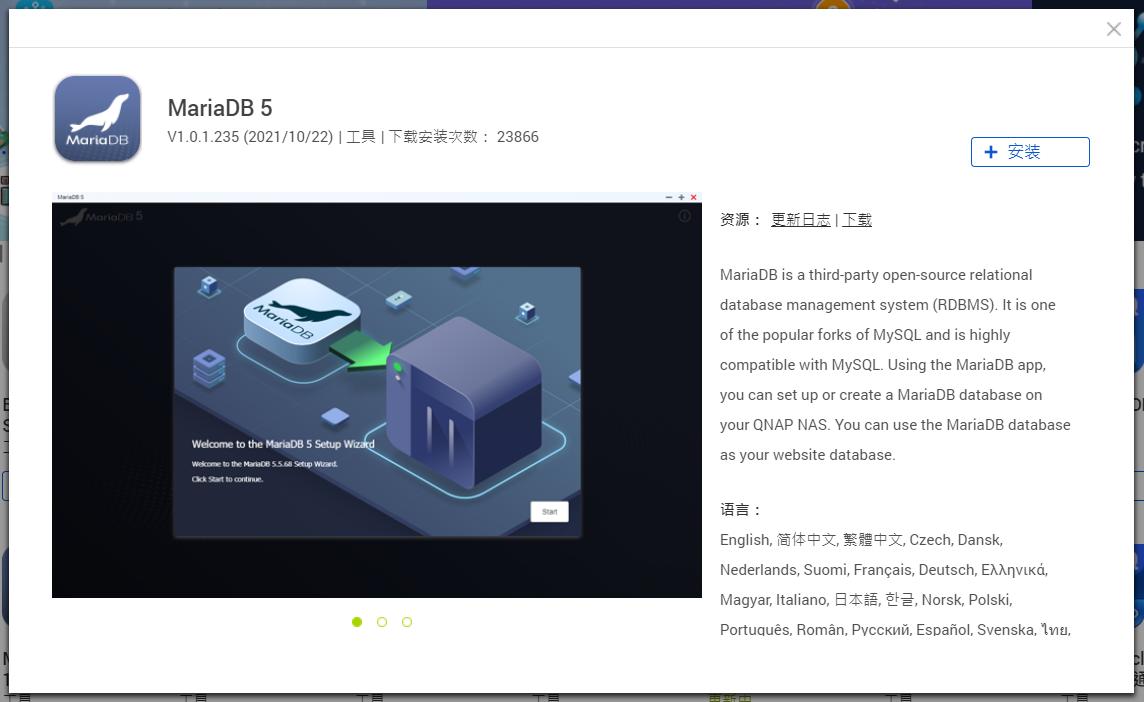
Task: Open the 下载 download link
Action: coord(857,219)
